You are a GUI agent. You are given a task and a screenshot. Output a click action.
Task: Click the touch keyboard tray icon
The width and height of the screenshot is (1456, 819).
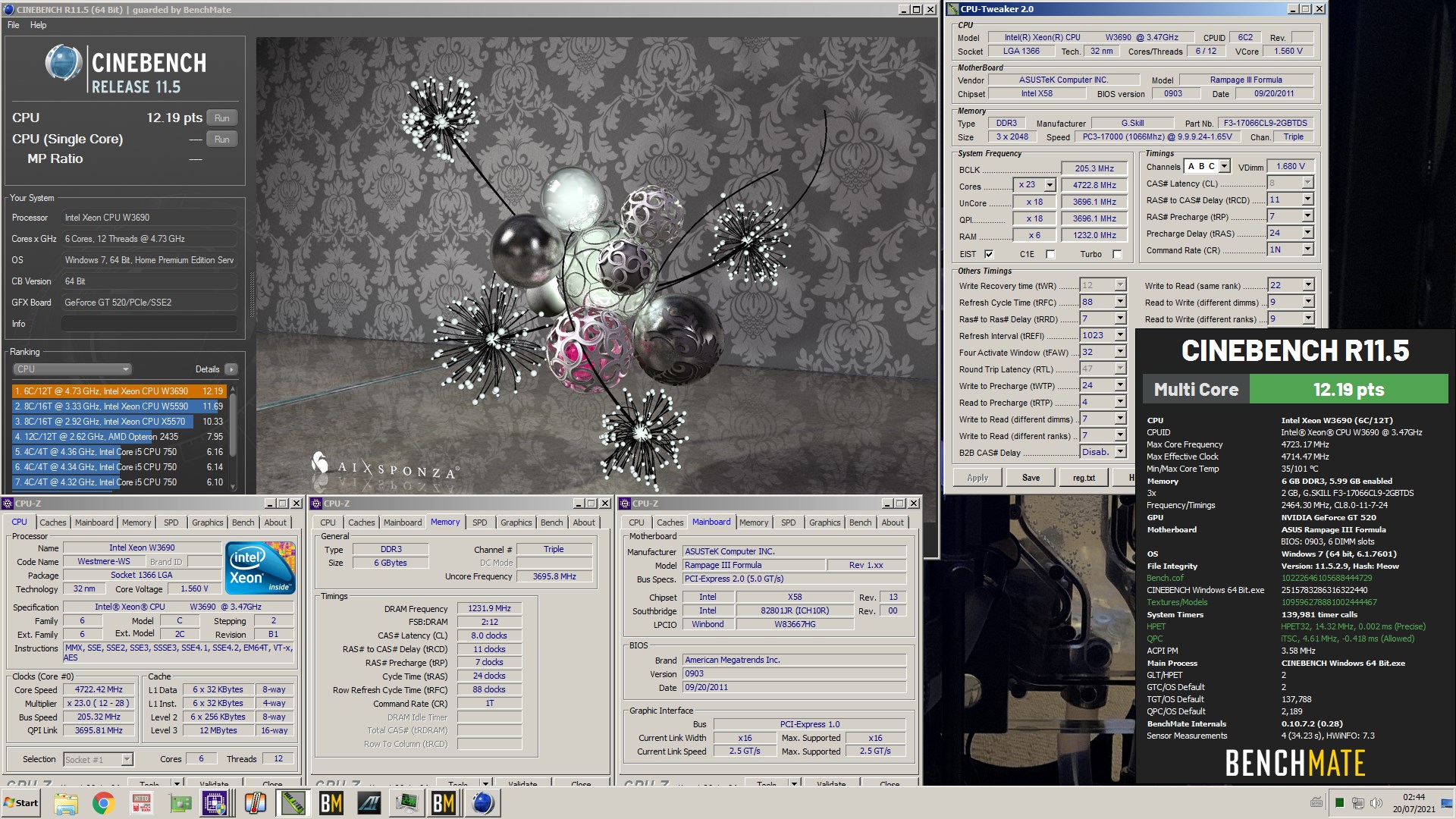[x=1316, y=803]
